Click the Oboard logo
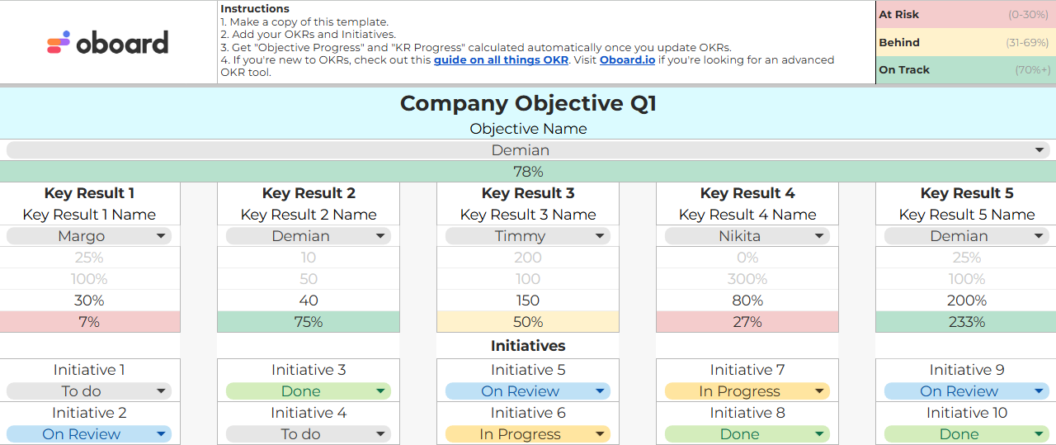The width and height of the screenshot is (1056, 445). tap(108, 43)
